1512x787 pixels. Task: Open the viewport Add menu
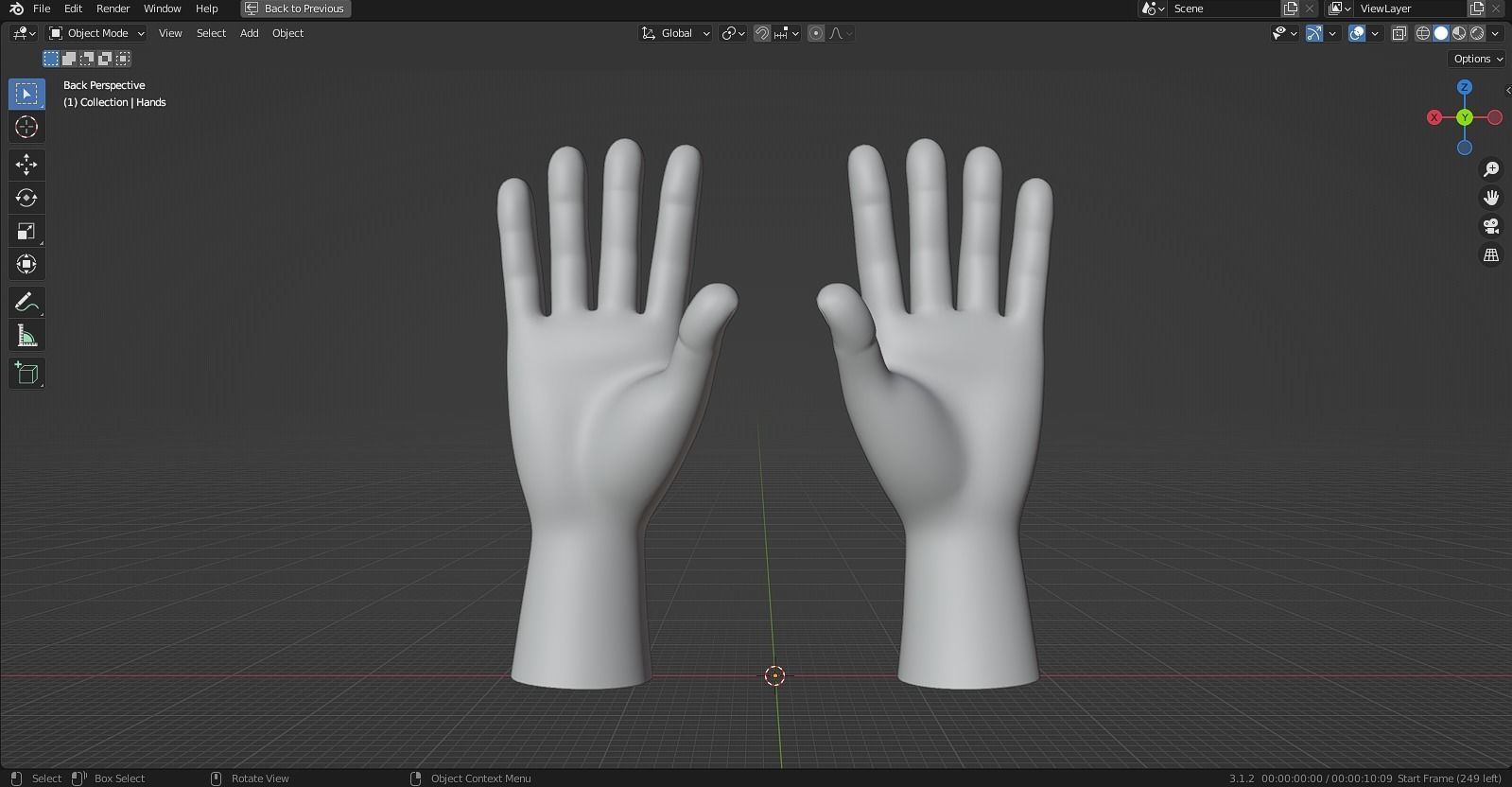[x=249, y=33]
